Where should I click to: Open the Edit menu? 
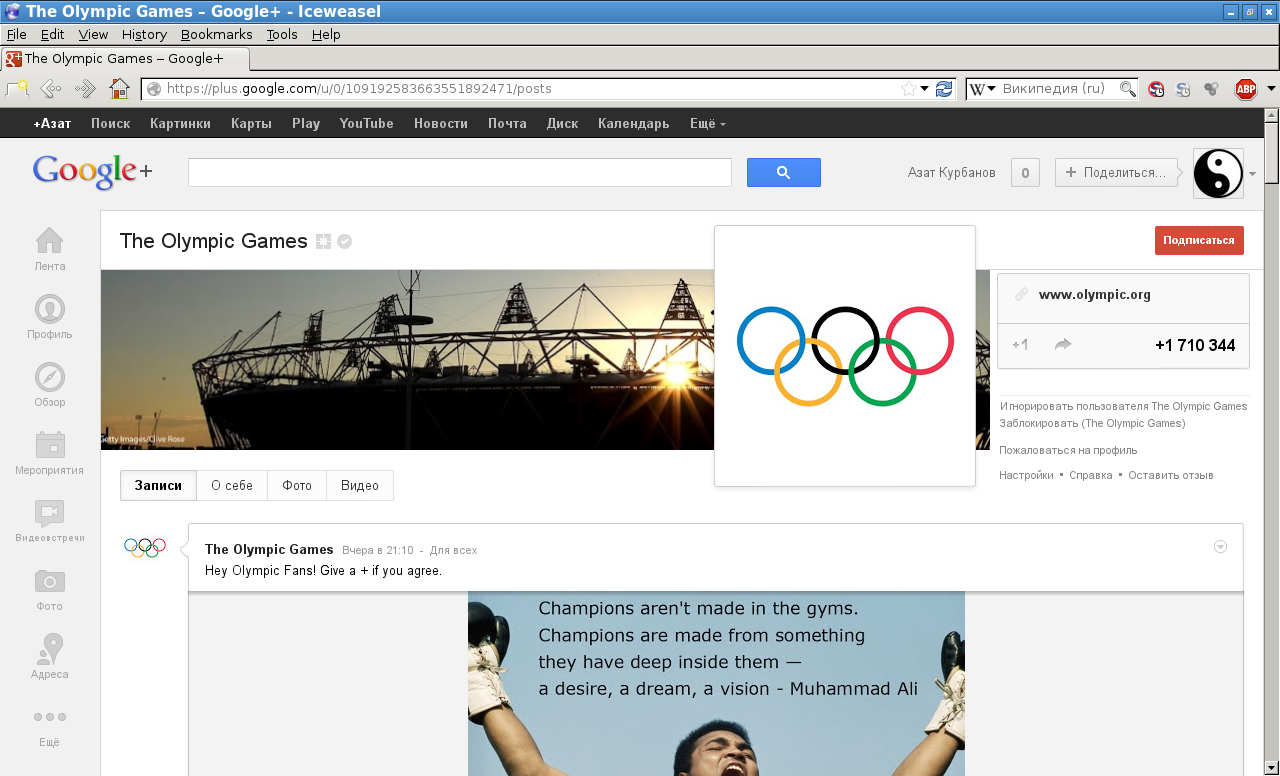52,34
